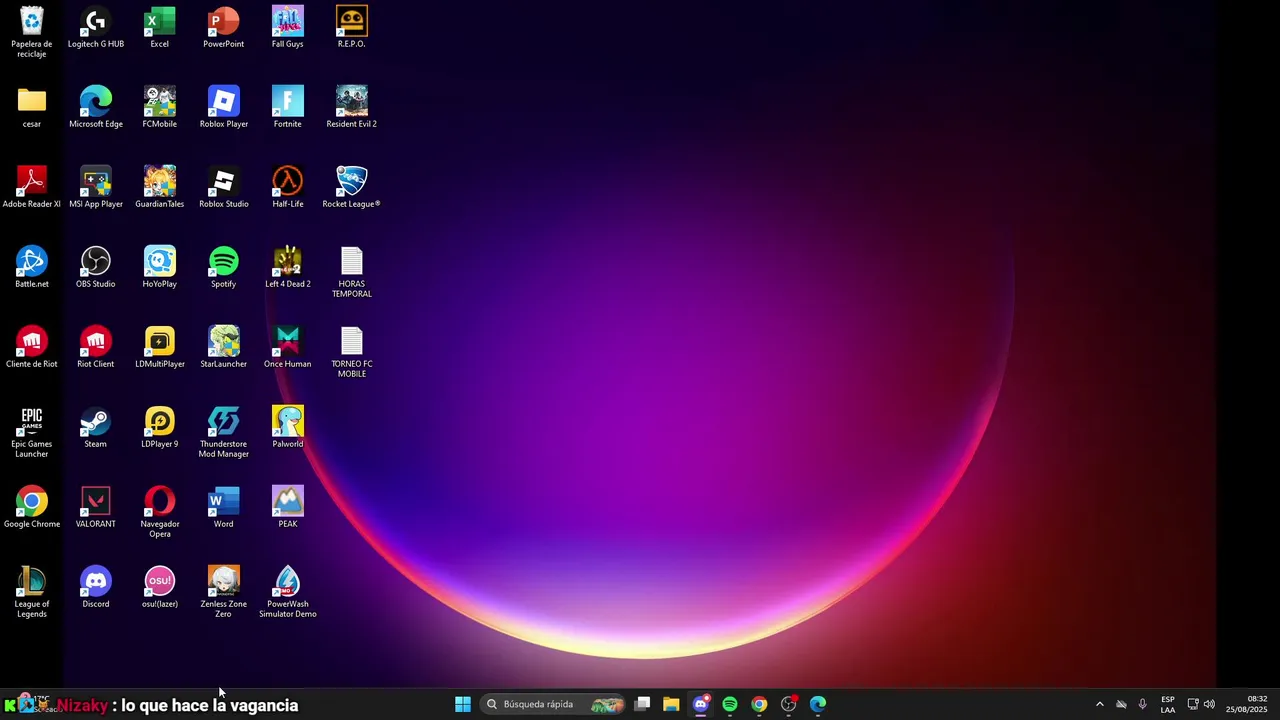The height and width of the screenshot is (720, 1280).
Task: Select Microsoft Edge desktop shortcut
Action: [96, 107]
